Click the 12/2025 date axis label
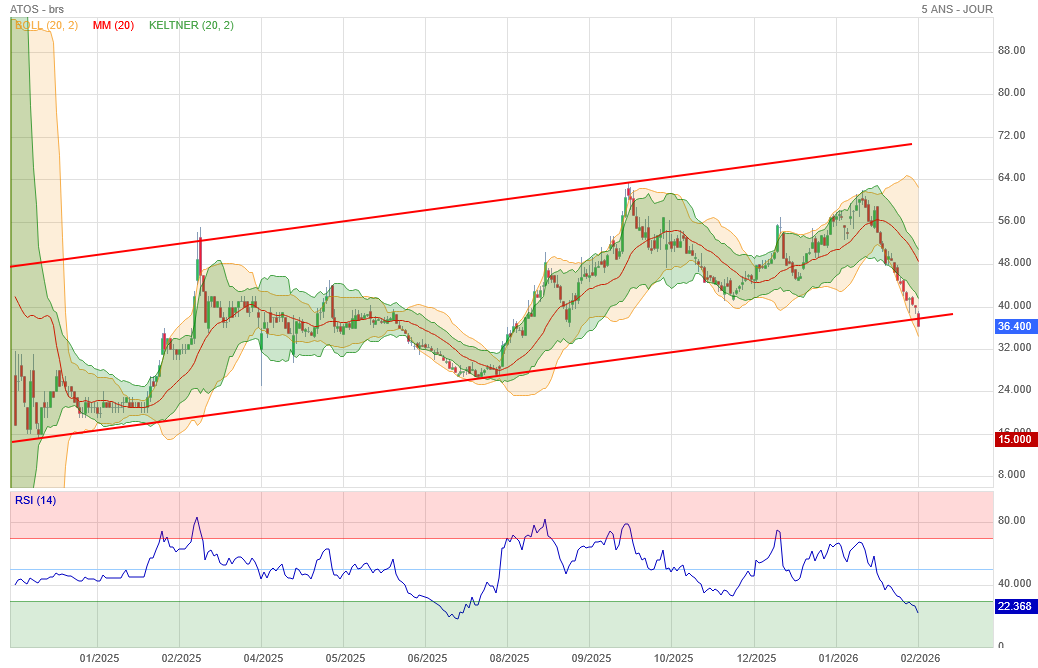This screenshot has height=668, width=1038. tap(757, 659)
